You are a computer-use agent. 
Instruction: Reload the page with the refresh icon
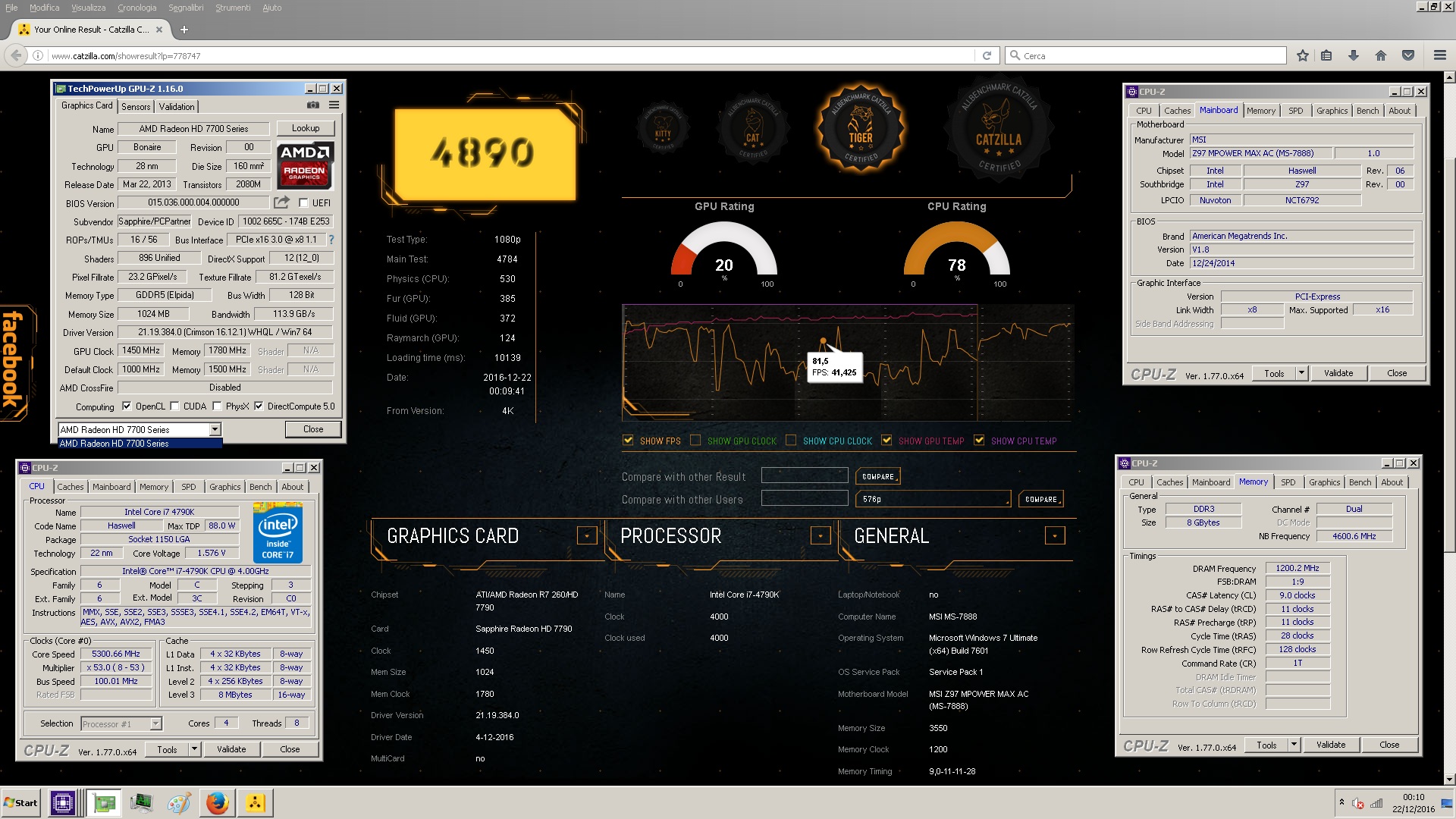[x=987, y=55]
